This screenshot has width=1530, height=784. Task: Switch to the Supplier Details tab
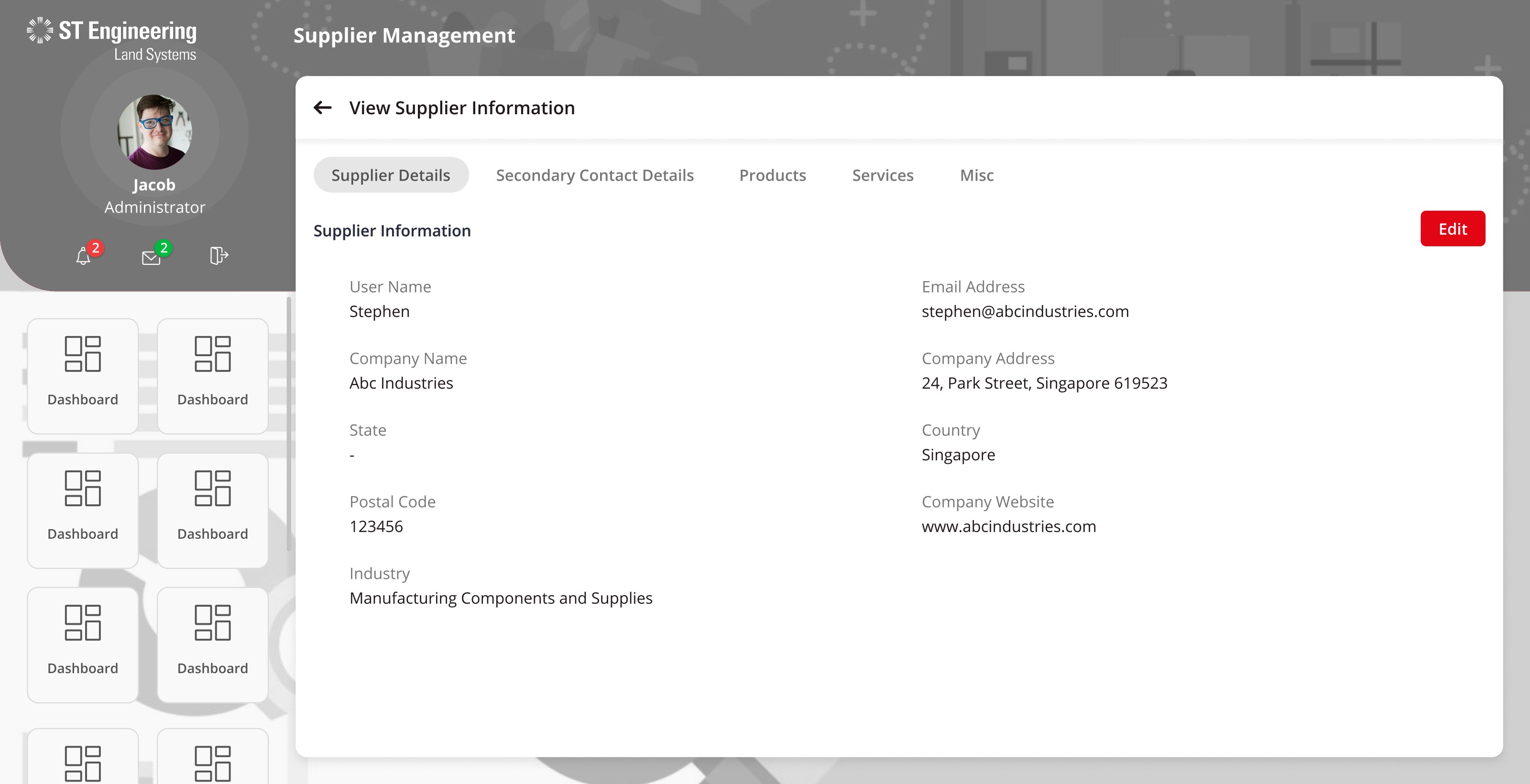pos(391,175)
